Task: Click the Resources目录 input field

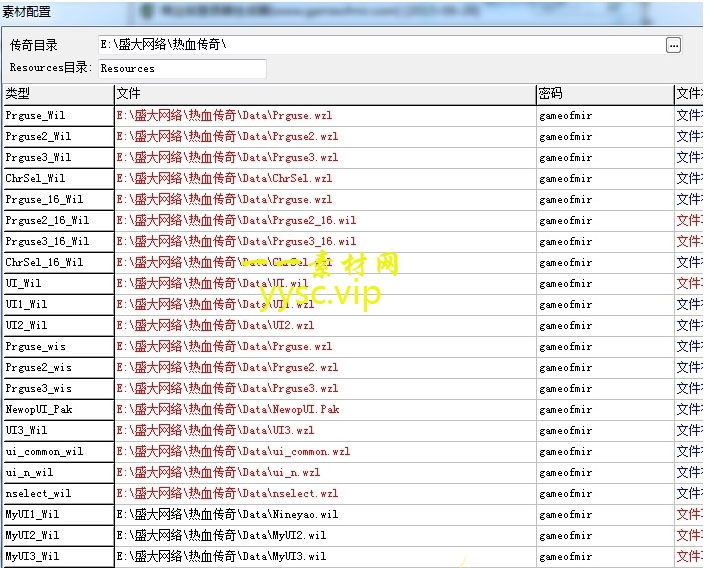Action: (x=181, y=68)
